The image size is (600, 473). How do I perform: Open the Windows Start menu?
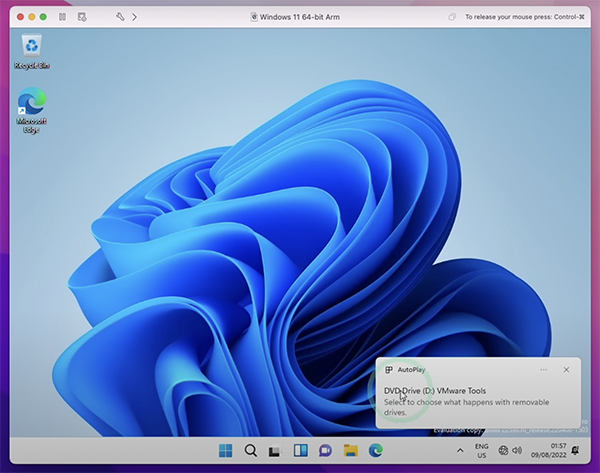pos(225,450)
